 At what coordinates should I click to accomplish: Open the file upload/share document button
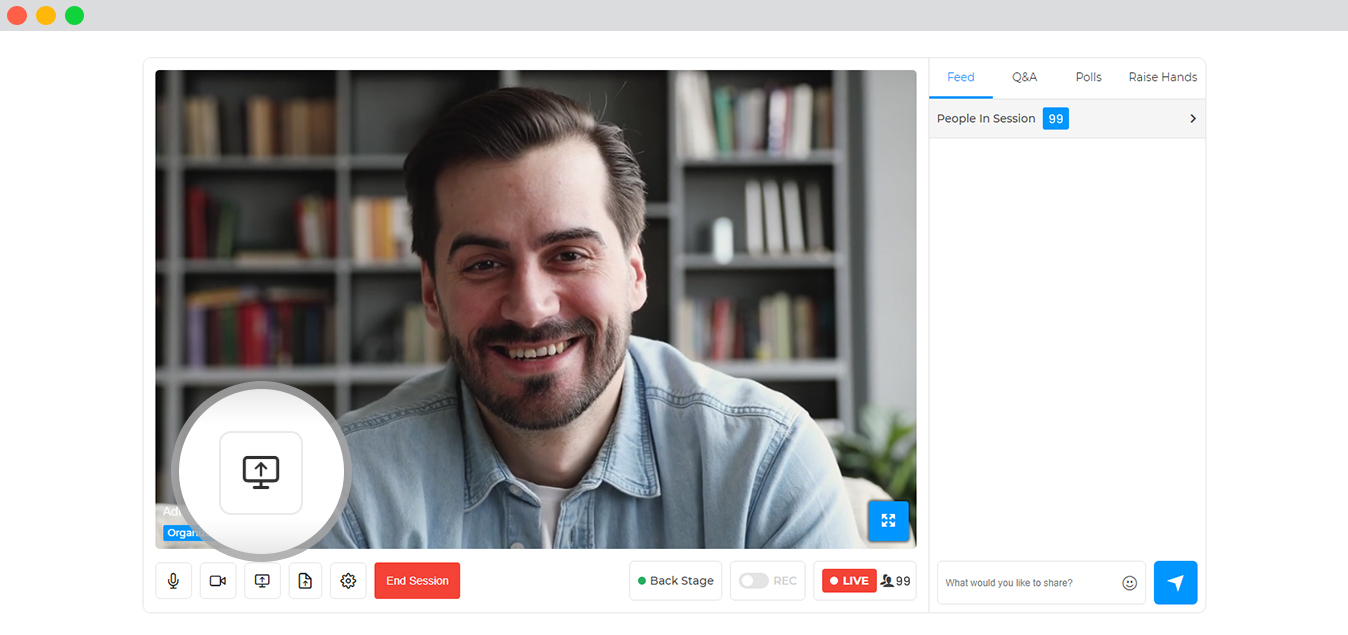[x=306, y=581]
